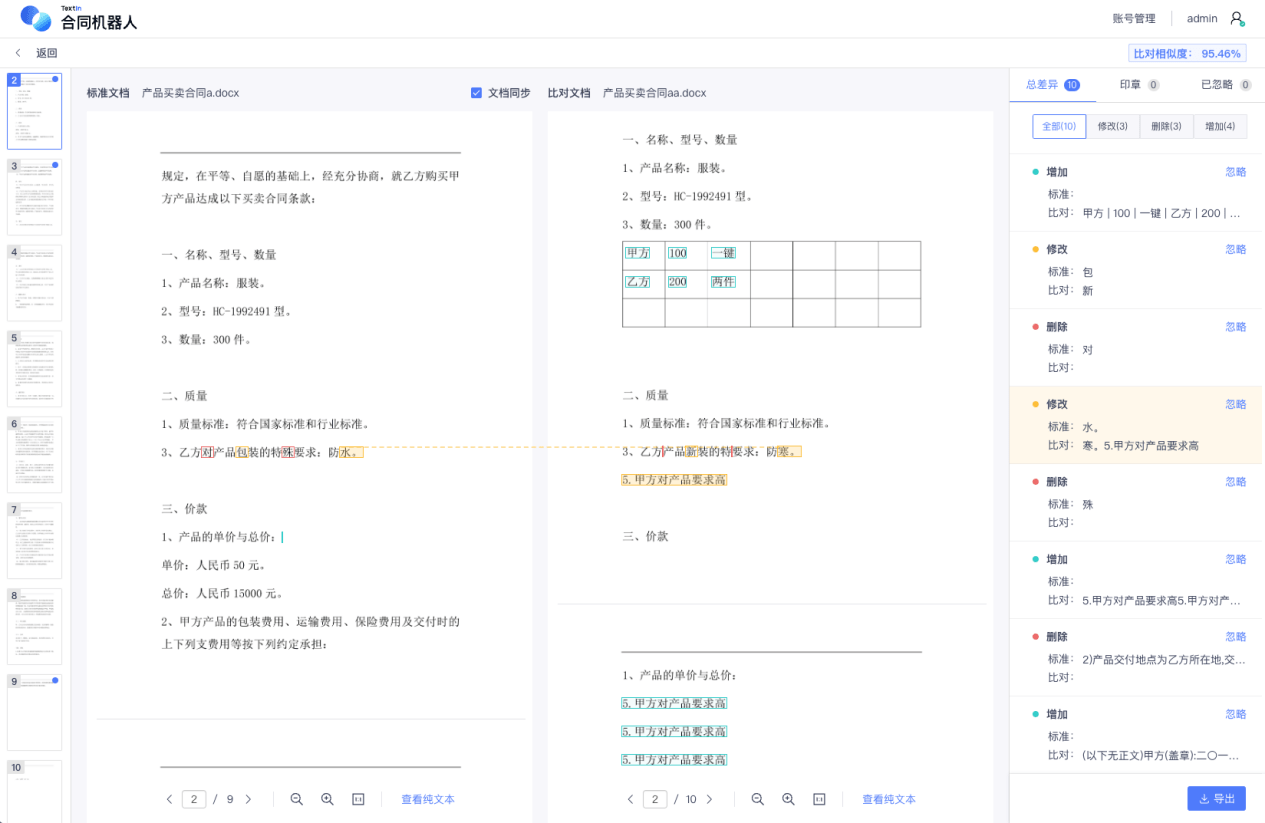Click page number field of standard document
The image size is (1265, 823).
pos(194,799)
